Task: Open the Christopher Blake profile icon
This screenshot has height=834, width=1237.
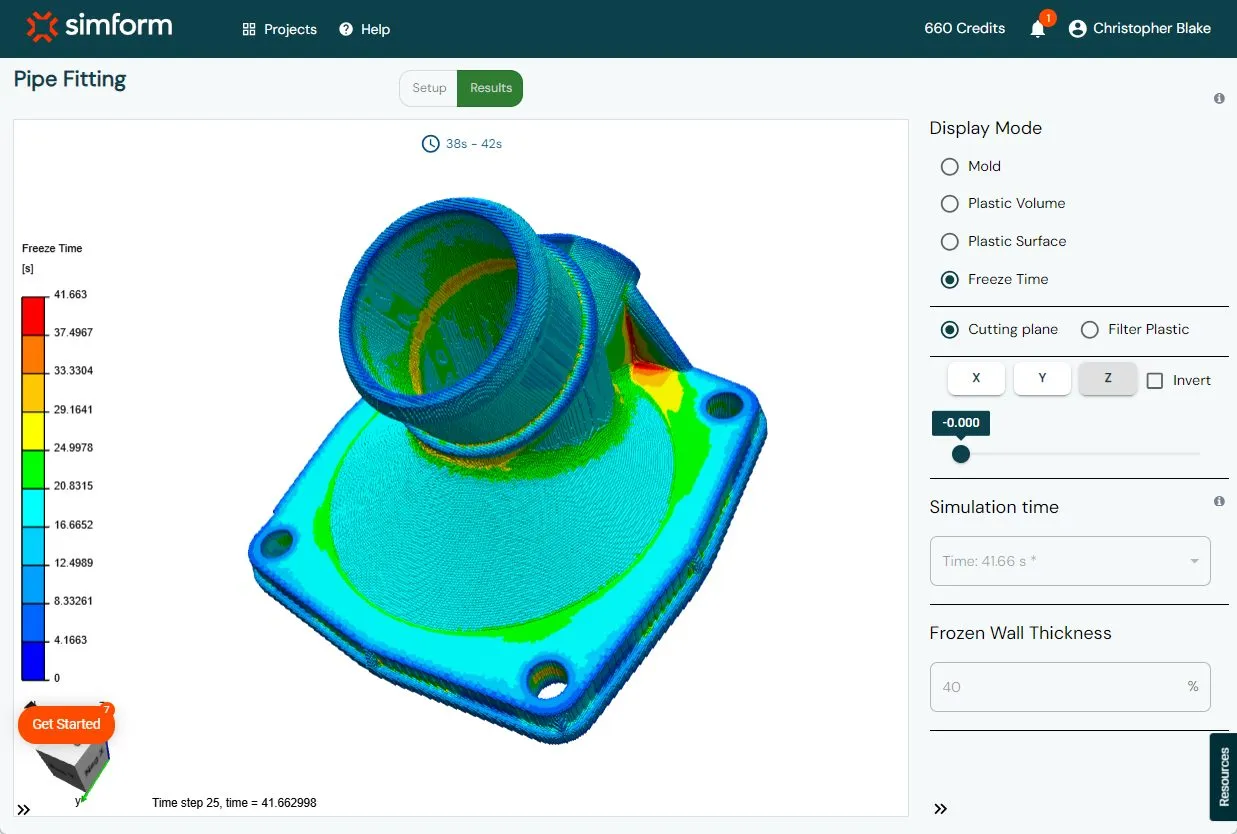Action: point(1077,29)
